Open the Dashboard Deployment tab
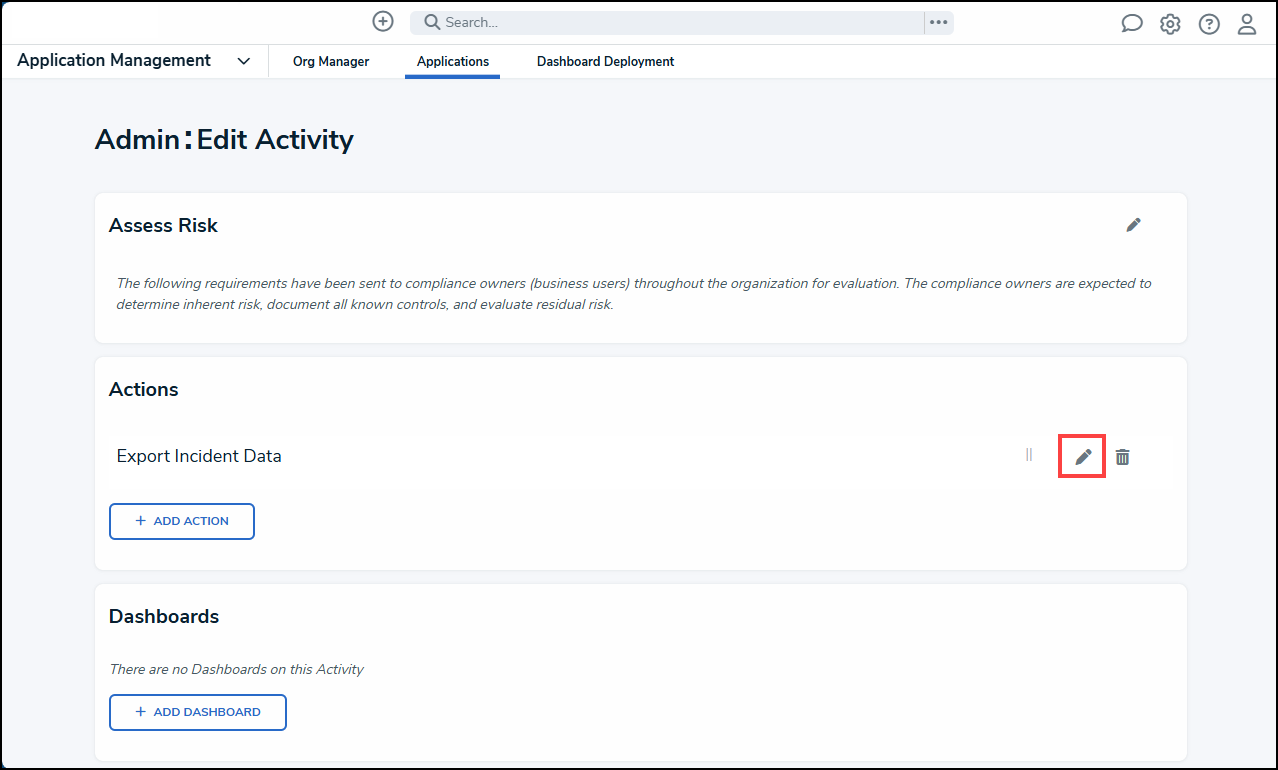1278x770 pixels. pos(606,62)
